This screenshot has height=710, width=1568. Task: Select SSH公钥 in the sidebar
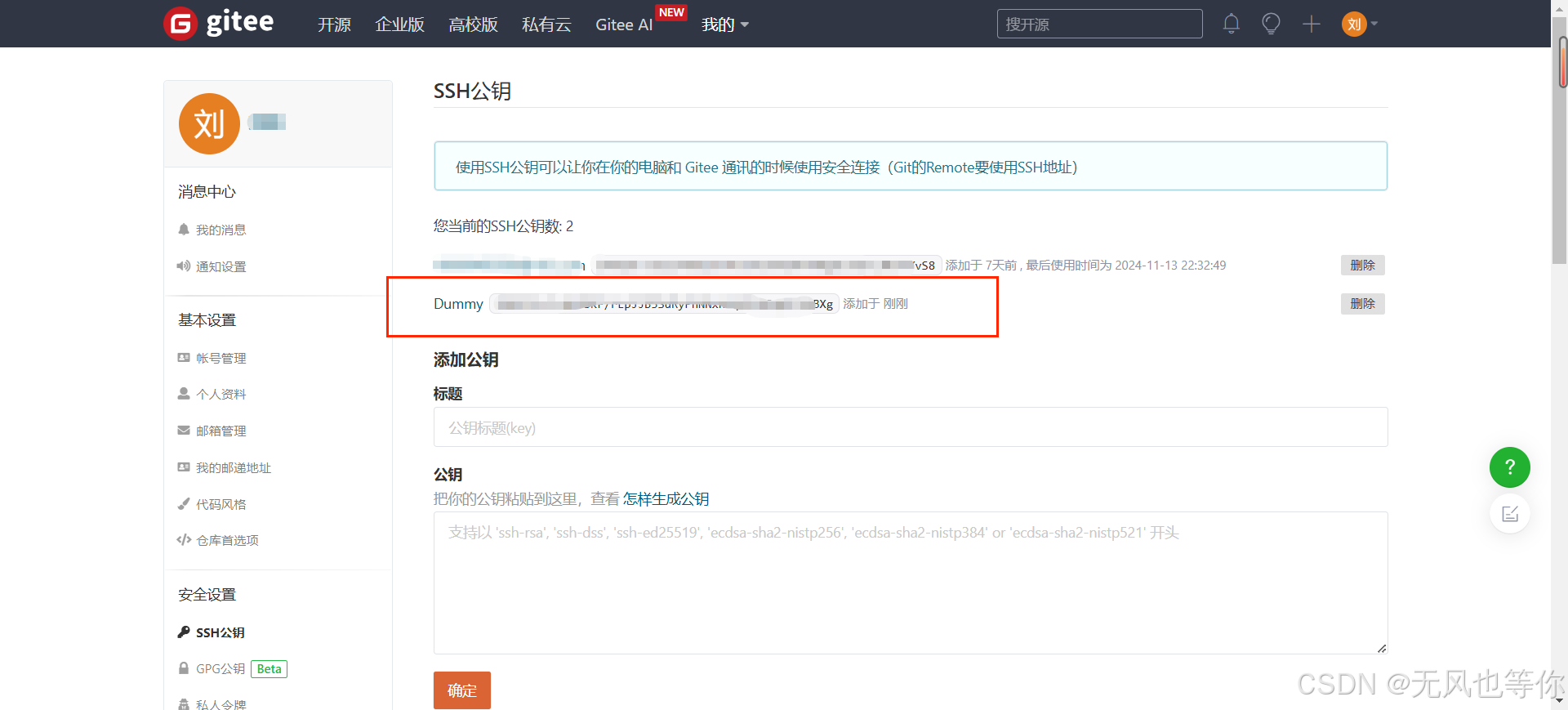(220, 632)
